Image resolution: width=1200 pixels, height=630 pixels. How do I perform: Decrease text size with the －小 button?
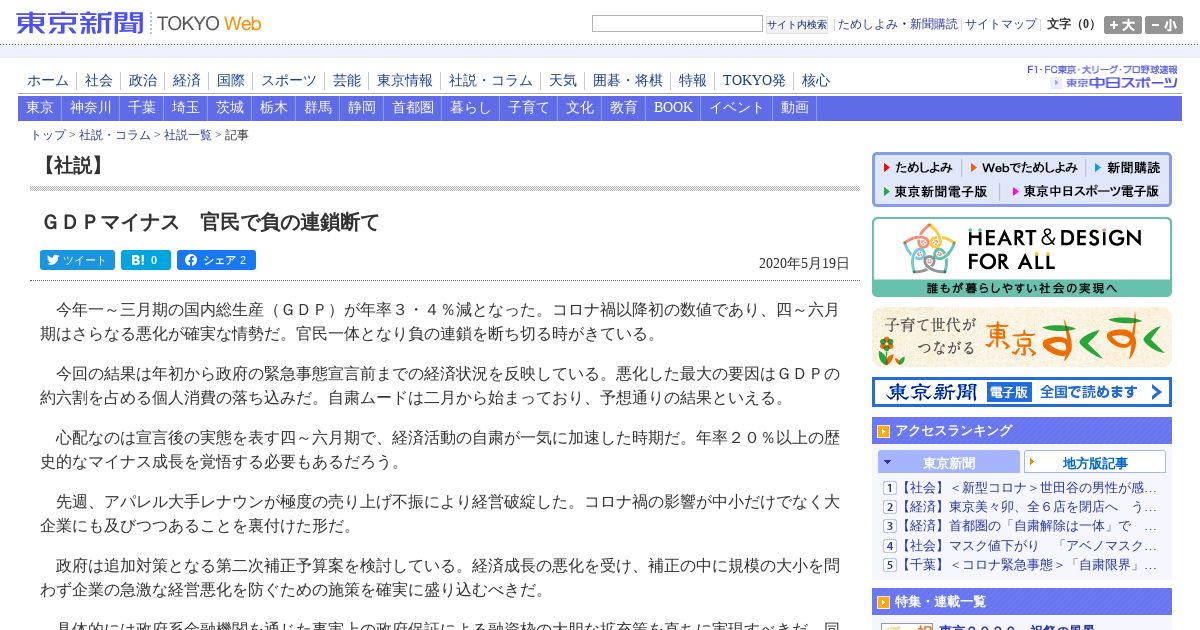pyautogui.click(x=1164, y=25)
